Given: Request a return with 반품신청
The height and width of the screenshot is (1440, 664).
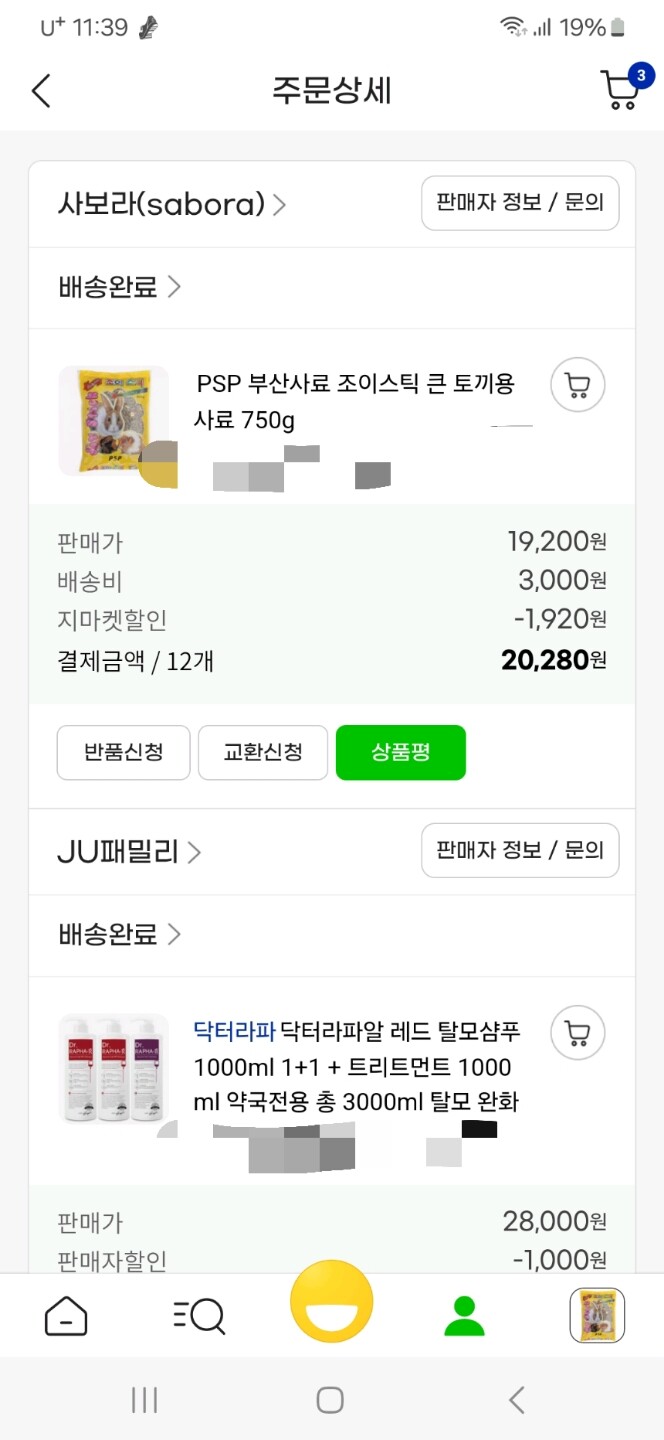Looking at the screenshot, I should tap(123, 752).
